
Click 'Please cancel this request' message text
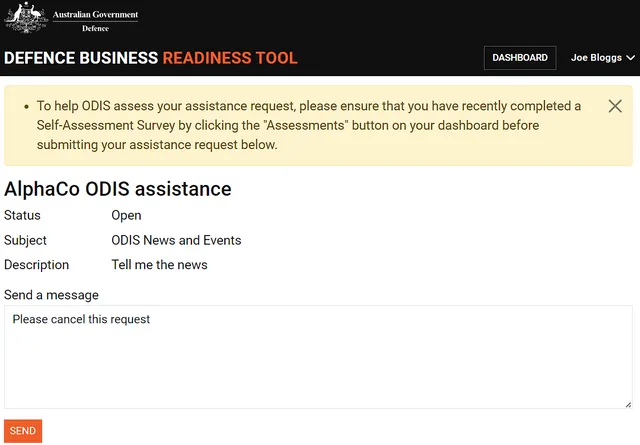81,319
